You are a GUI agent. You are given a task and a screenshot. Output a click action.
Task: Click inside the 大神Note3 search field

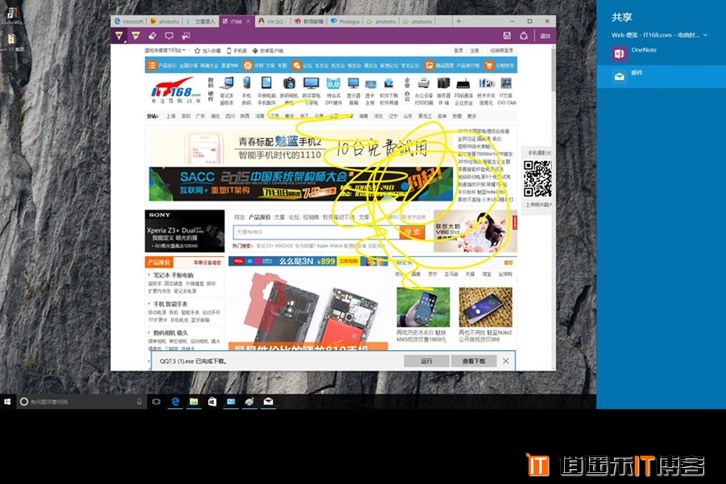pyautogui.click(x=316, y=232)
